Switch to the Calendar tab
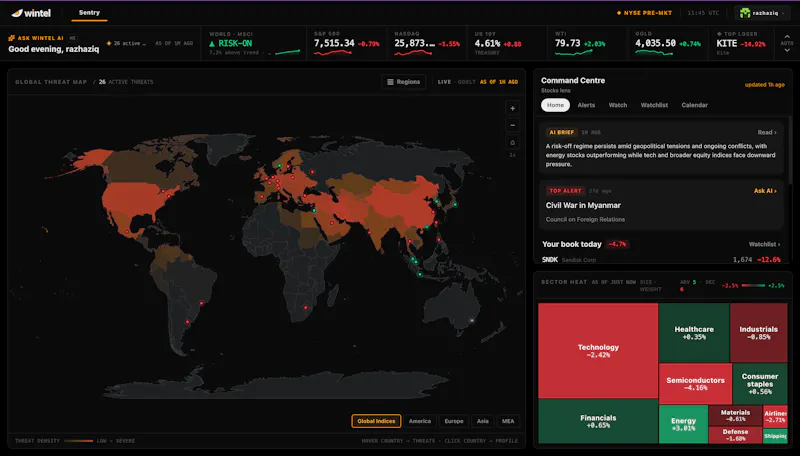Screen dimensions: 800x456 tap(694, 105)
